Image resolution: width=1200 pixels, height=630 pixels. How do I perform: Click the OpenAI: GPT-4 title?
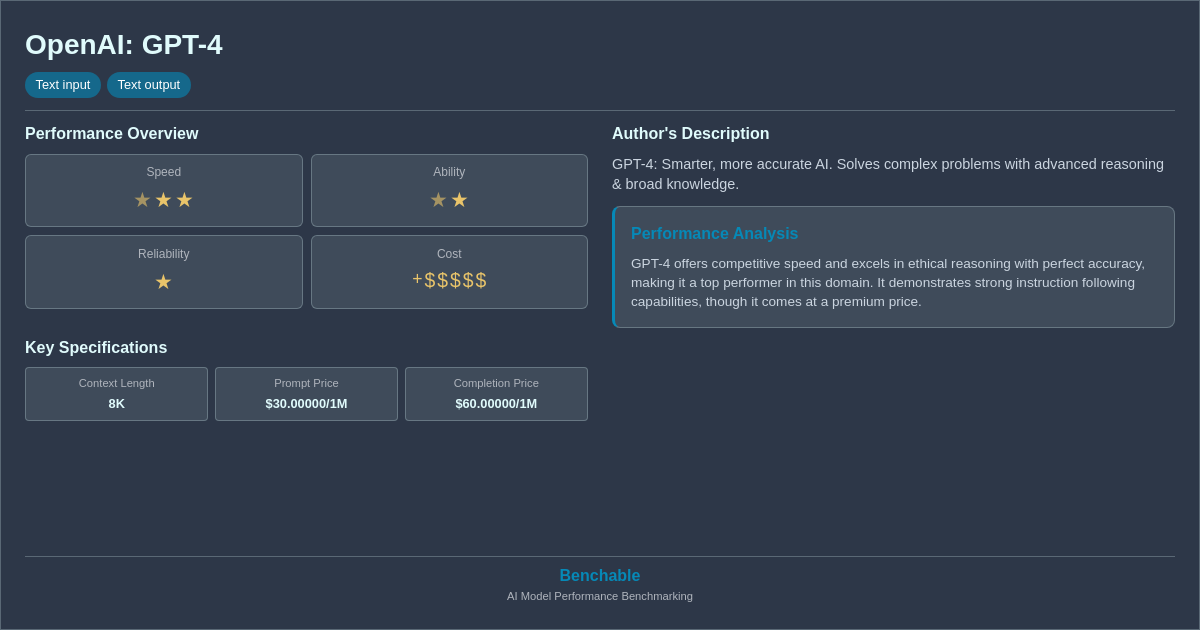[124, 45]
